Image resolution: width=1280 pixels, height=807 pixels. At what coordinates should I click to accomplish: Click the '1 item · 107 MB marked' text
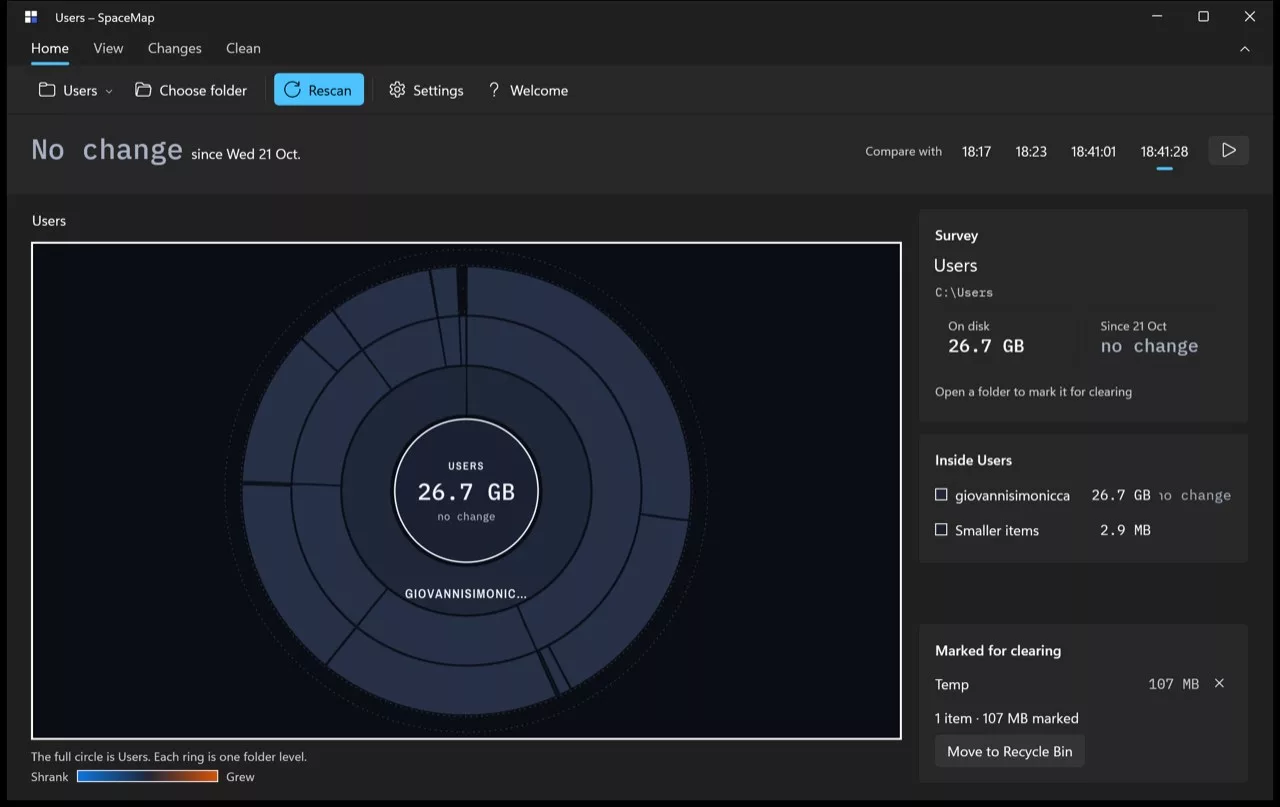(1007, 718)
